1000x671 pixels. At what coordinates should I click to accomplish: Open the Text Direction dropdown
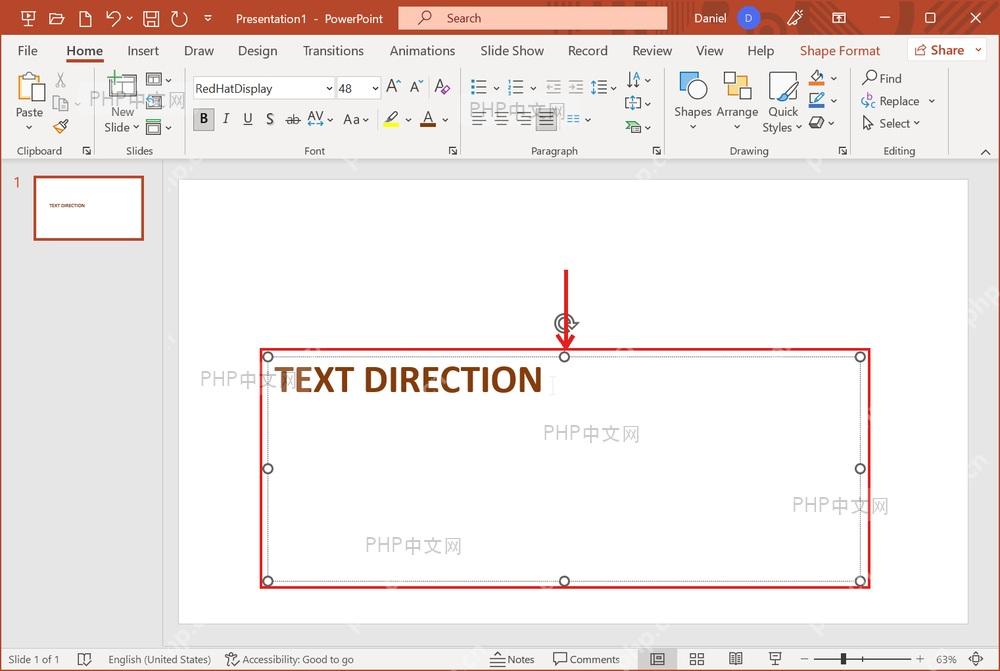coord(638,80)
